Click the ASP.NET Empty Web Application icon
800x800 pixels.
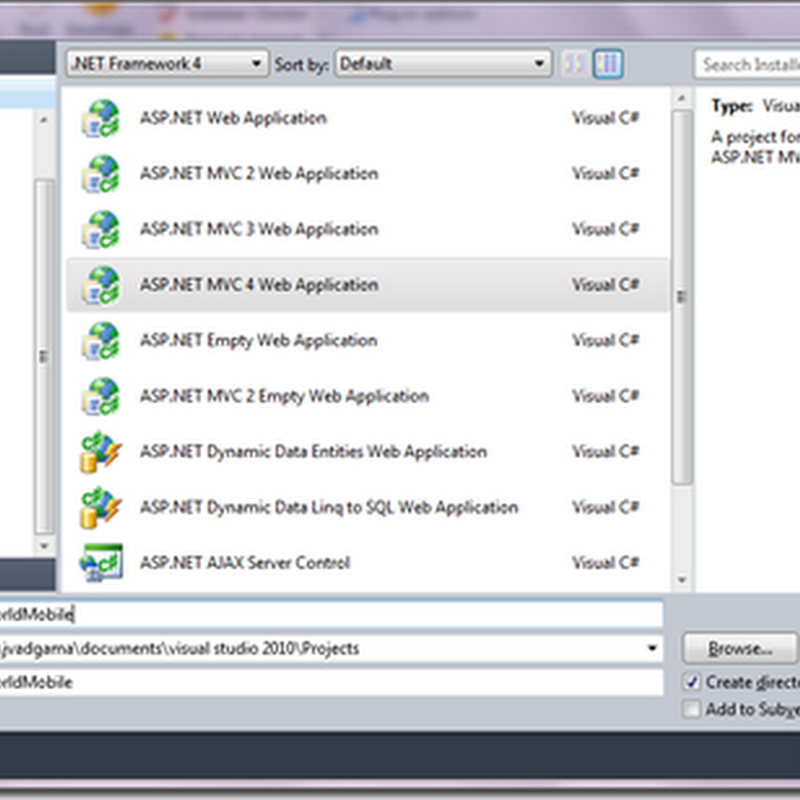pos(101,341)
